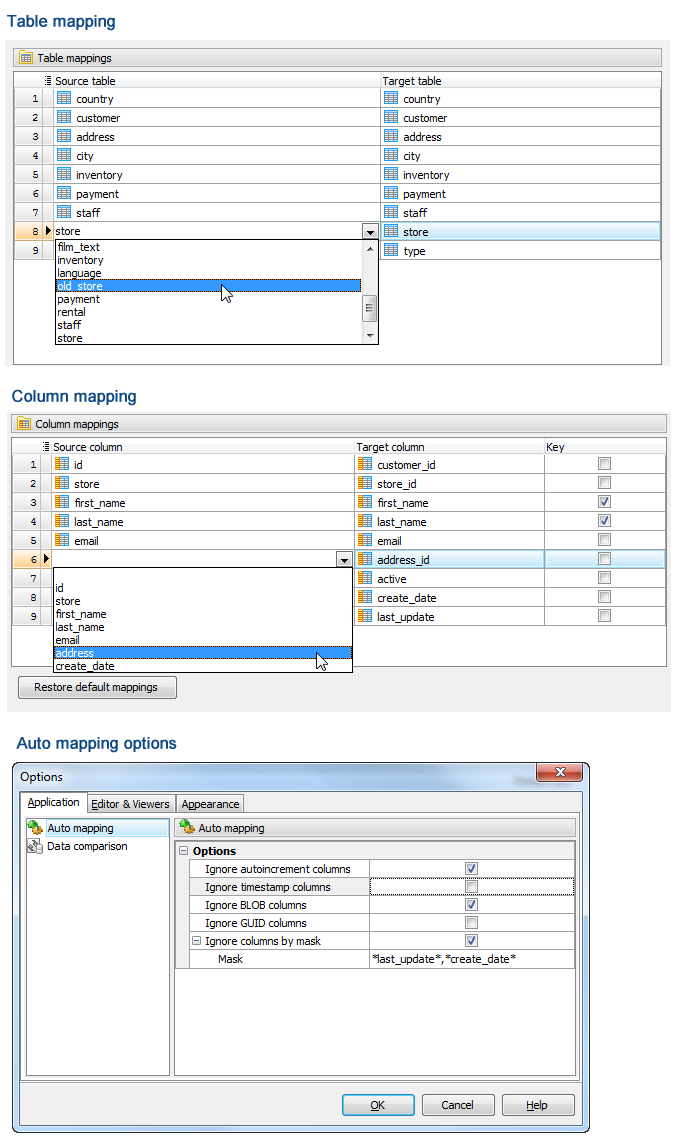Enable Ignore timestamp columns checkbox
675x1142 pixels.
click(x=471, y=887)
